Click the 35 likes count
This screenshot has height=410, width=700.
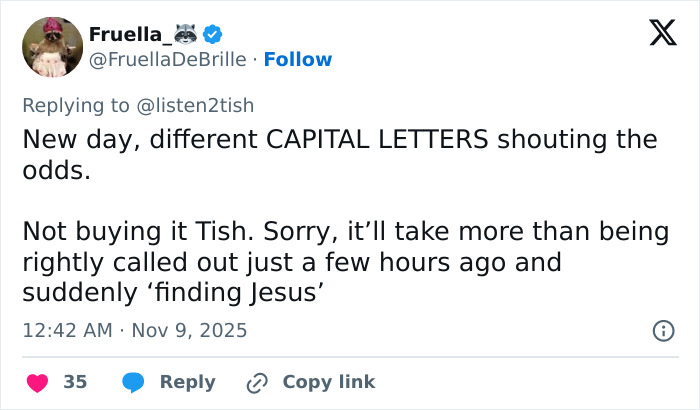pos(75,382)
